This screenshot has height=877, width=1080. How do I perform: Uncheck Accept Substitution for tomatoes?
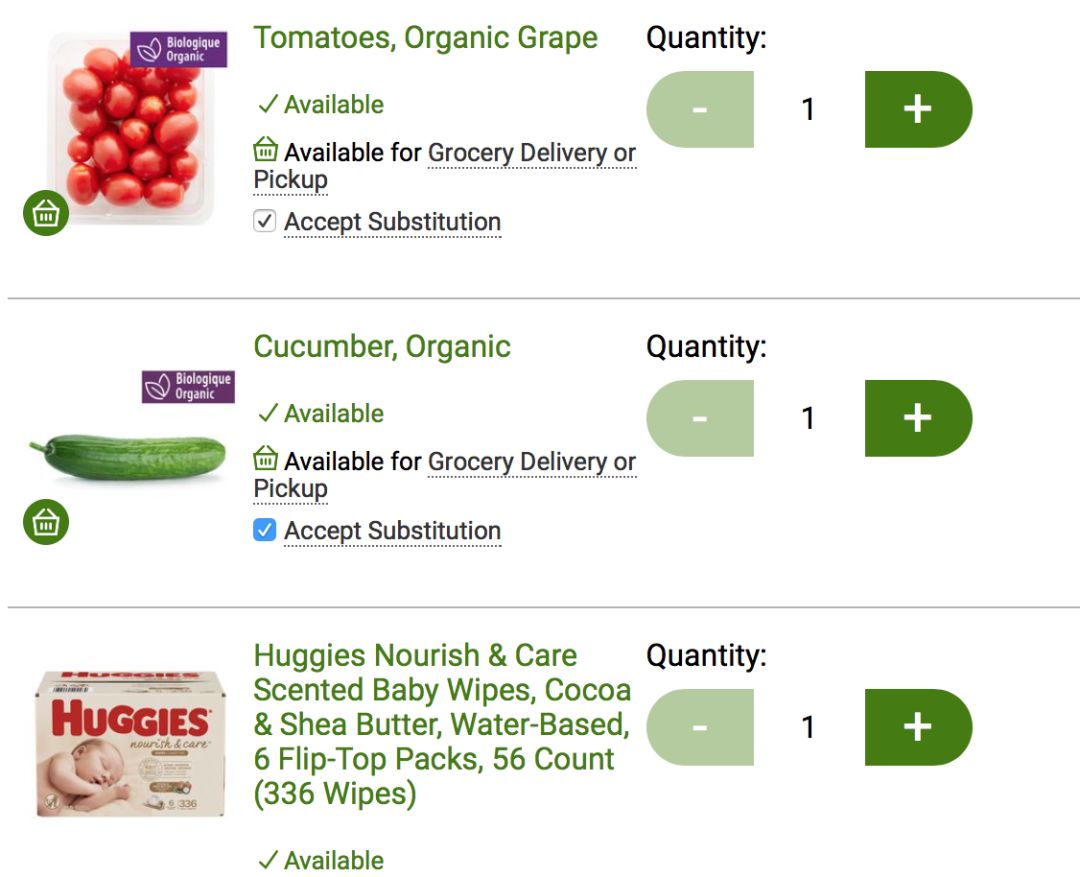264,221
